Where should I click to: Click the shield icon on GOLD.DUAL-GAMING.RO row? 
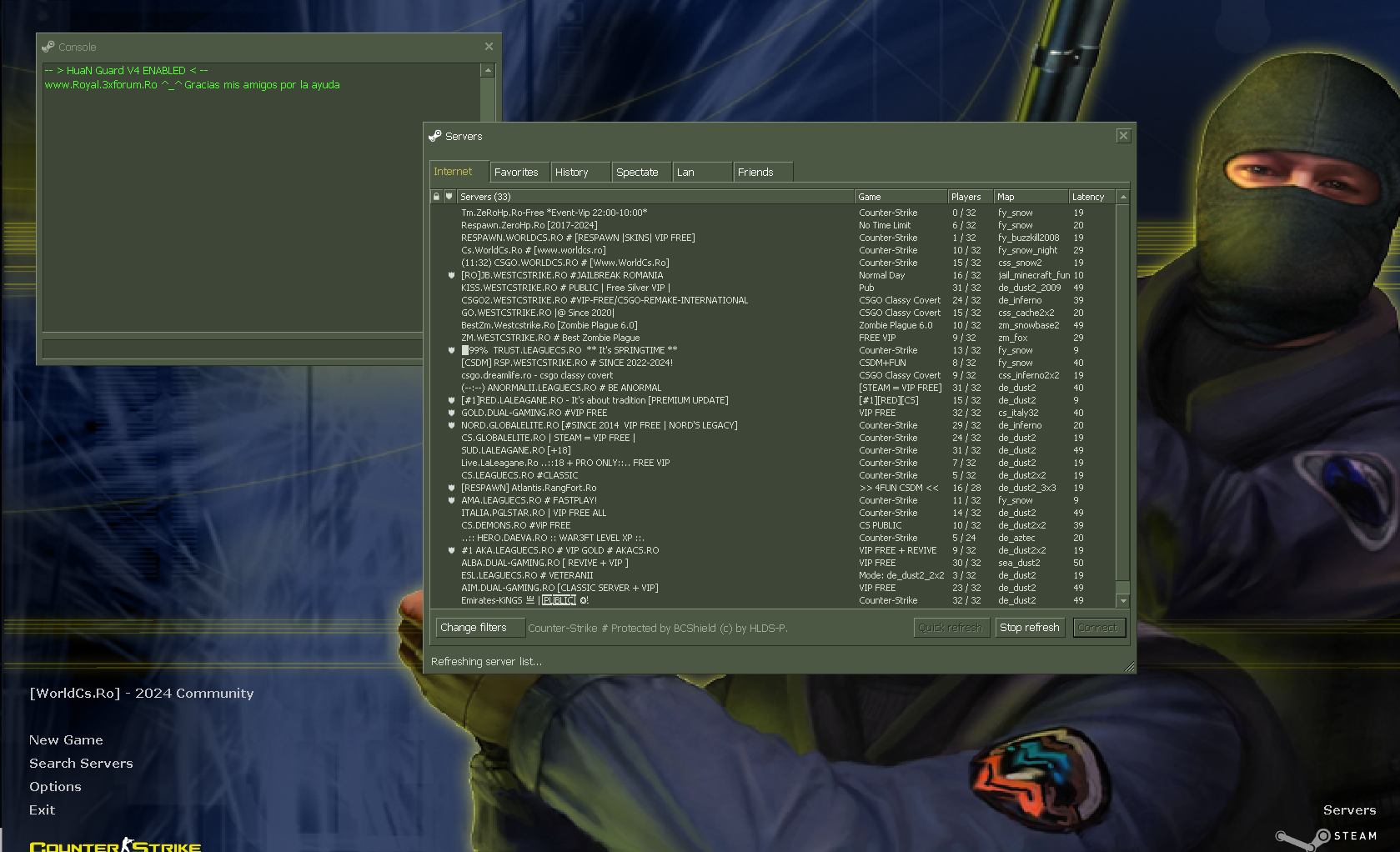tap(451, 413)
